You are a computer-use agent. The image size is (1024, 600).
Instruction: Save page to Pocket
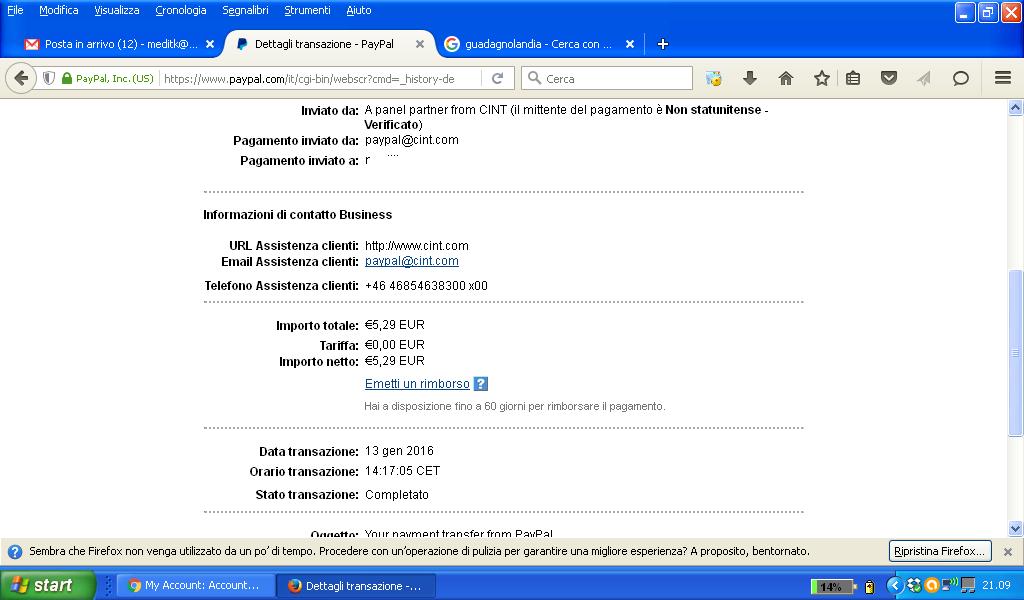click(x=888, y=78)
